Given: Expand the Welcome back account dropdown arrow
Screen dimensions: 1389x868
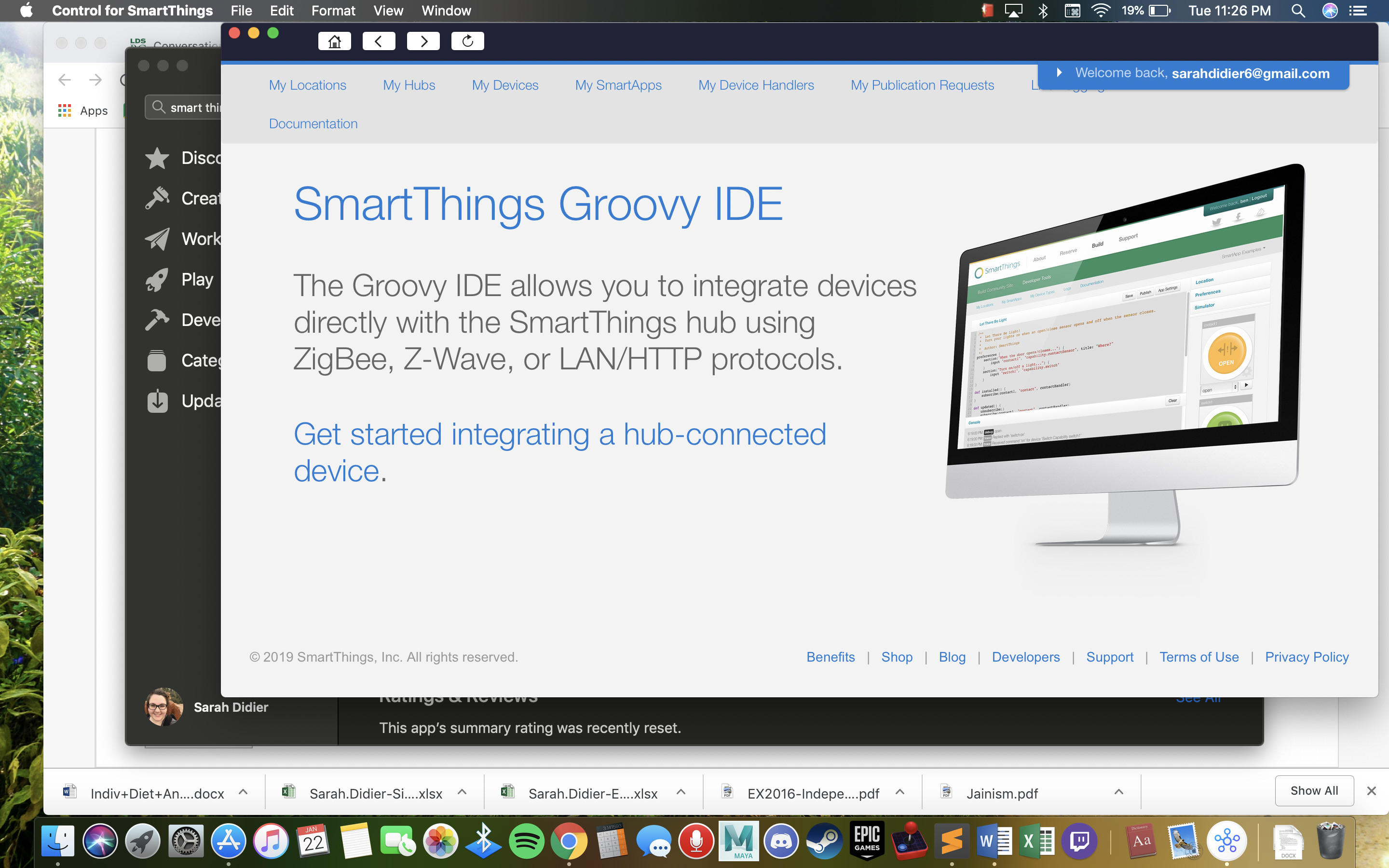Looking at the screenshot, I should 1060,73.
